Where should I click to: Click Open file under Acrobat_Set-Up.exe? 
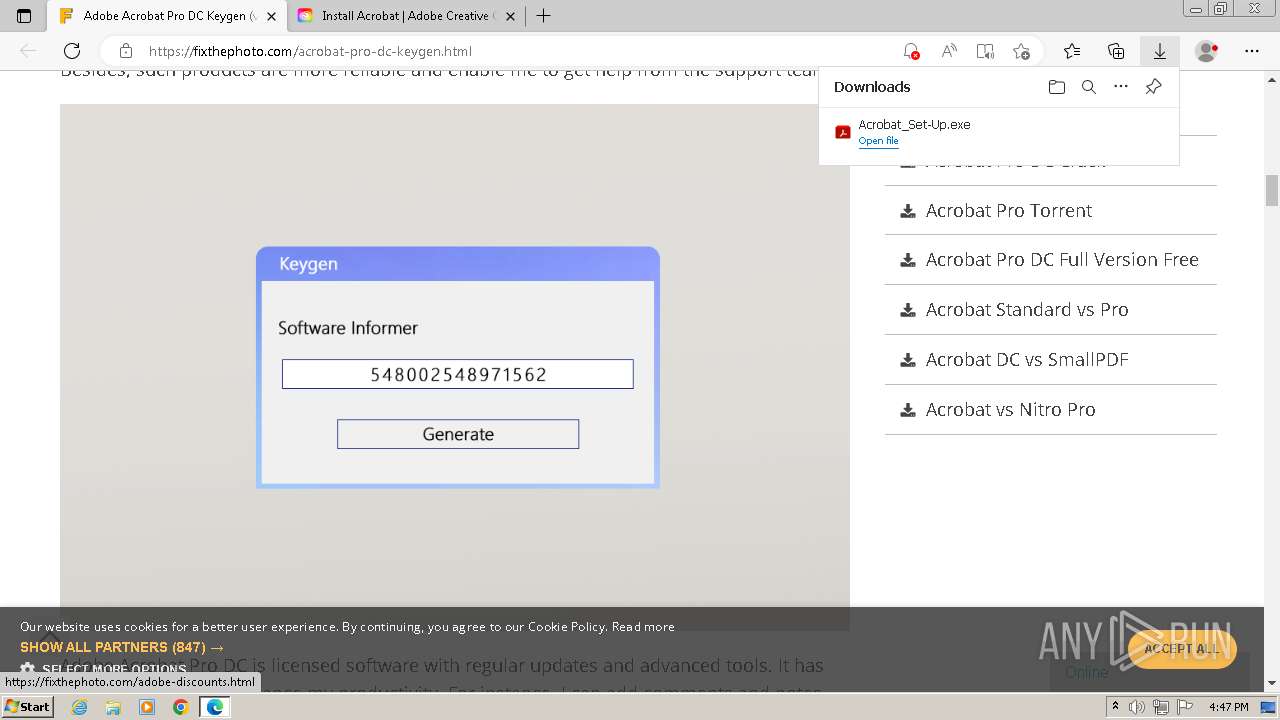pos(878,141)
